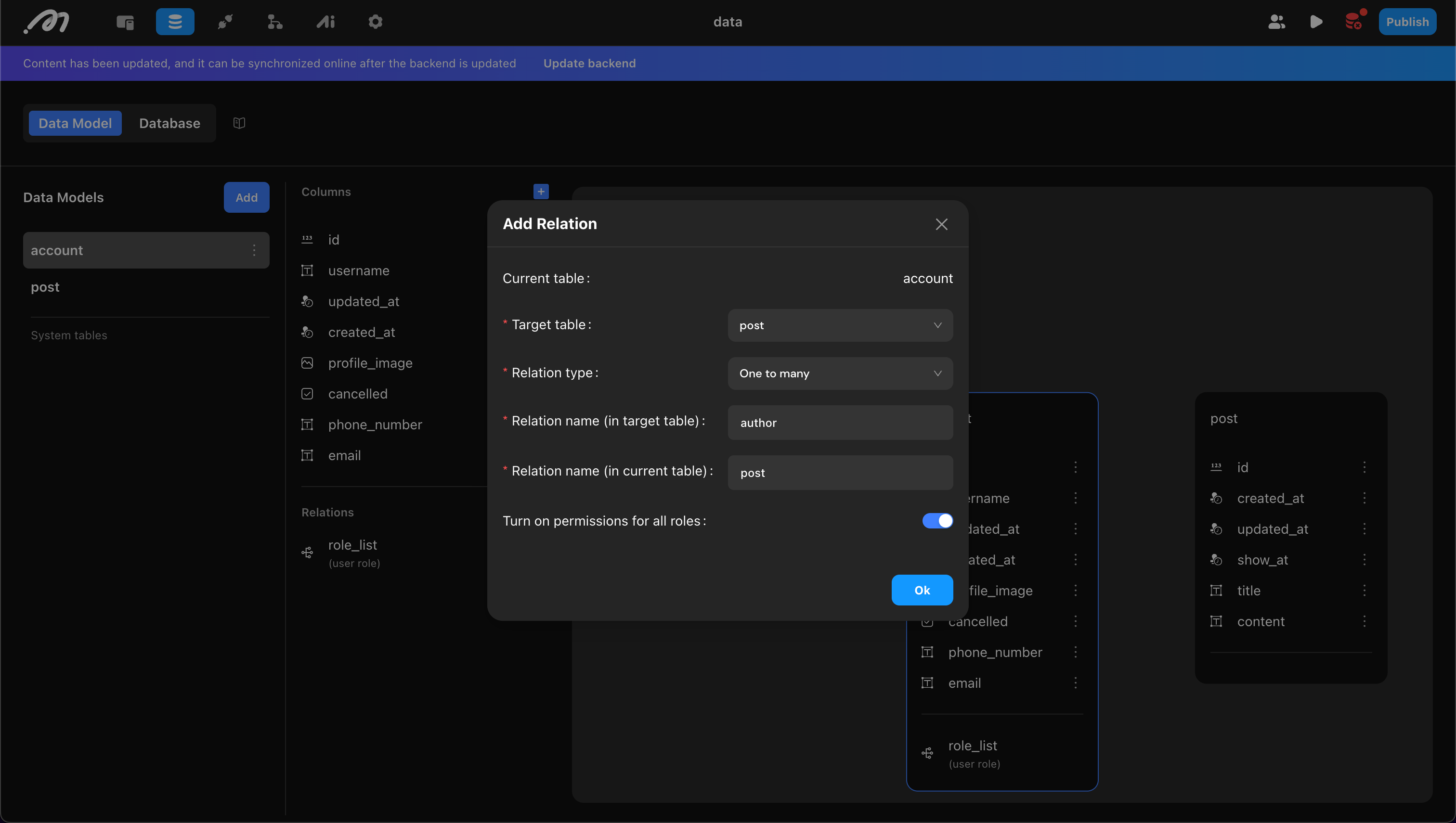
Task: Close the Add Relation dialog
Action: click(941, 224)
